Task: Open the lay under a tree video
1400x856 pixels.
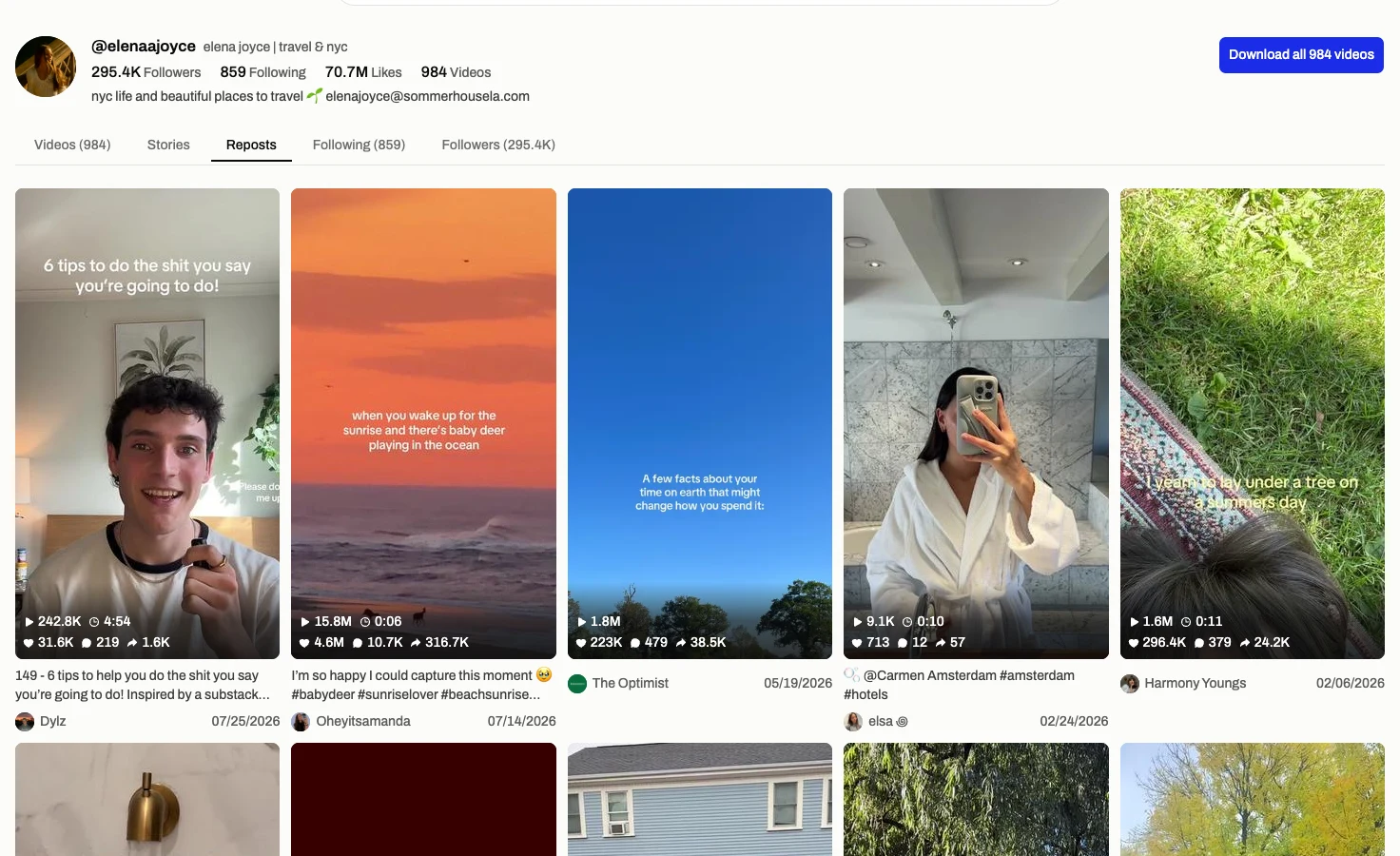Action: click(1253, 423)
